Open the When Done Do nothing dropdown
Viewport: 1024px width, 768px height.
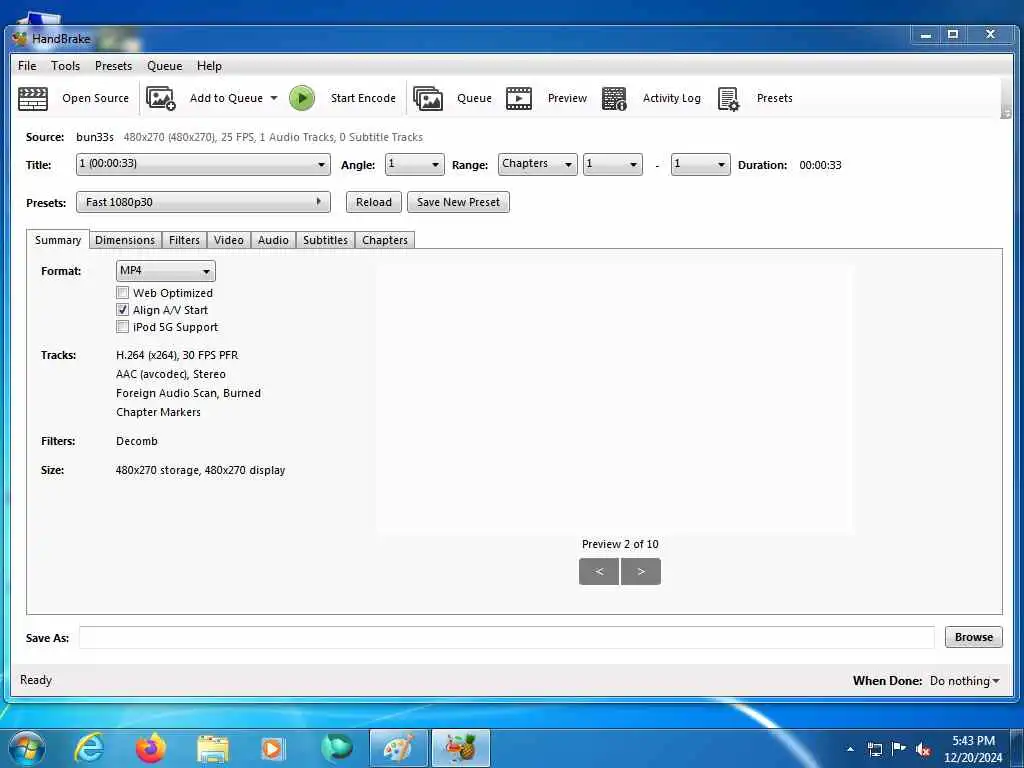965,680
